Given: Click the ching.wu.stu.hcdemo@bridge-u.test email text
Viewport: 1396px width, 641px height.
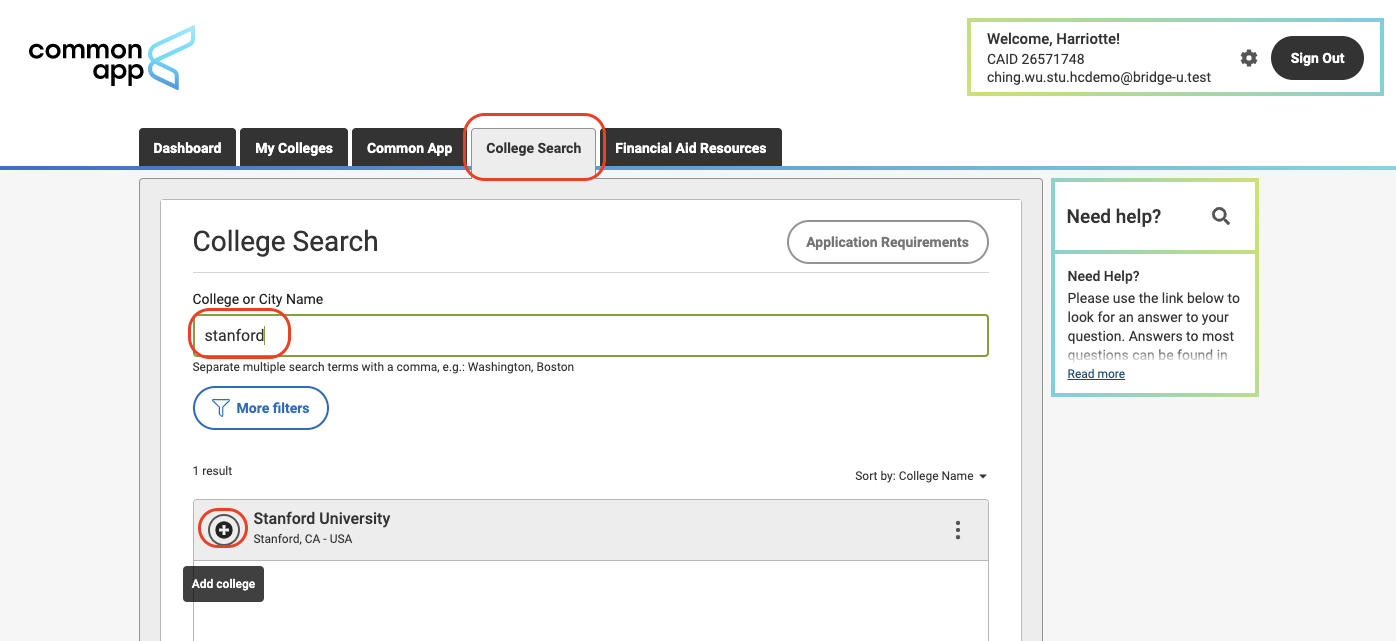Looking at the screenshot, I should [1099, 77].
